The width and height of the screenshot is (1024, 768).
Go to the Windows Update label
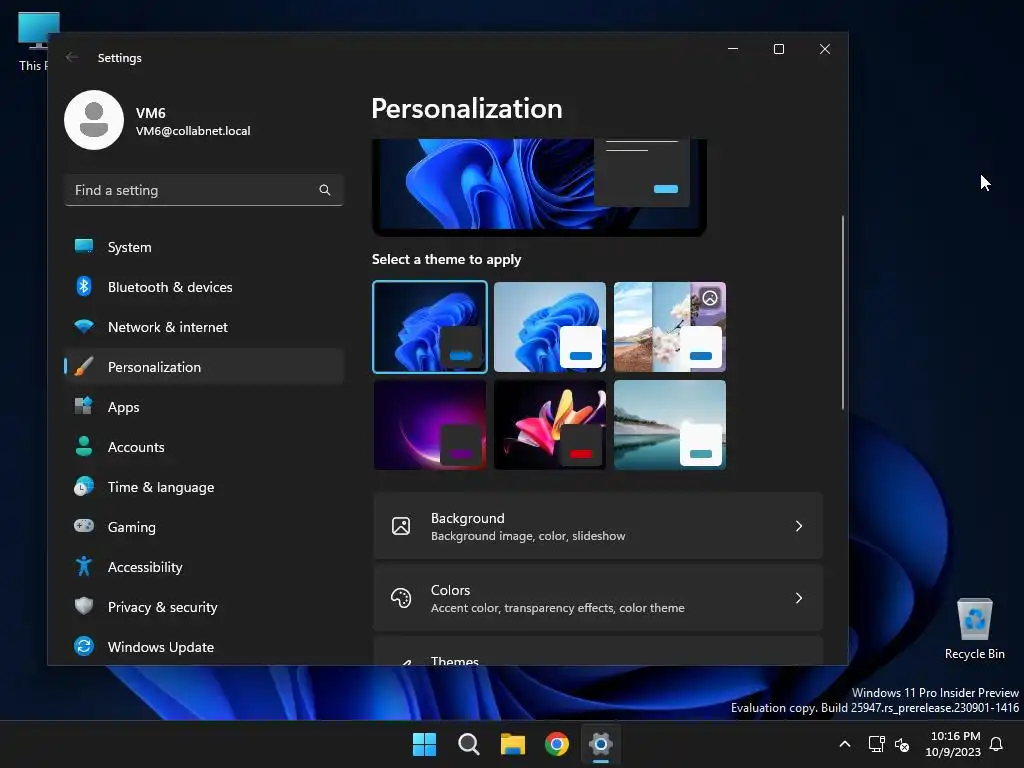click(x=161, y=647)
